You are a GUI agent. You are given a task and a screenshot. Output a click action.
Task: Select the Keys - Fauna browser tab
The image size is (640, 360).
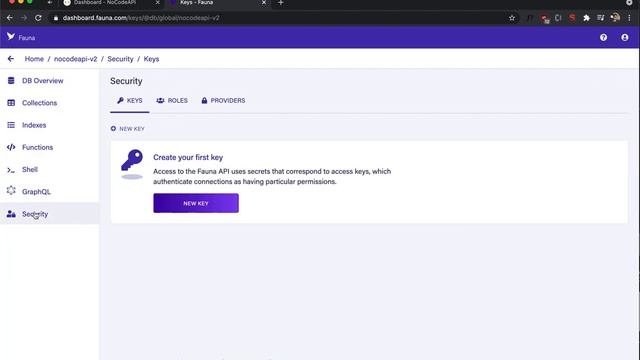coord(196,3)
